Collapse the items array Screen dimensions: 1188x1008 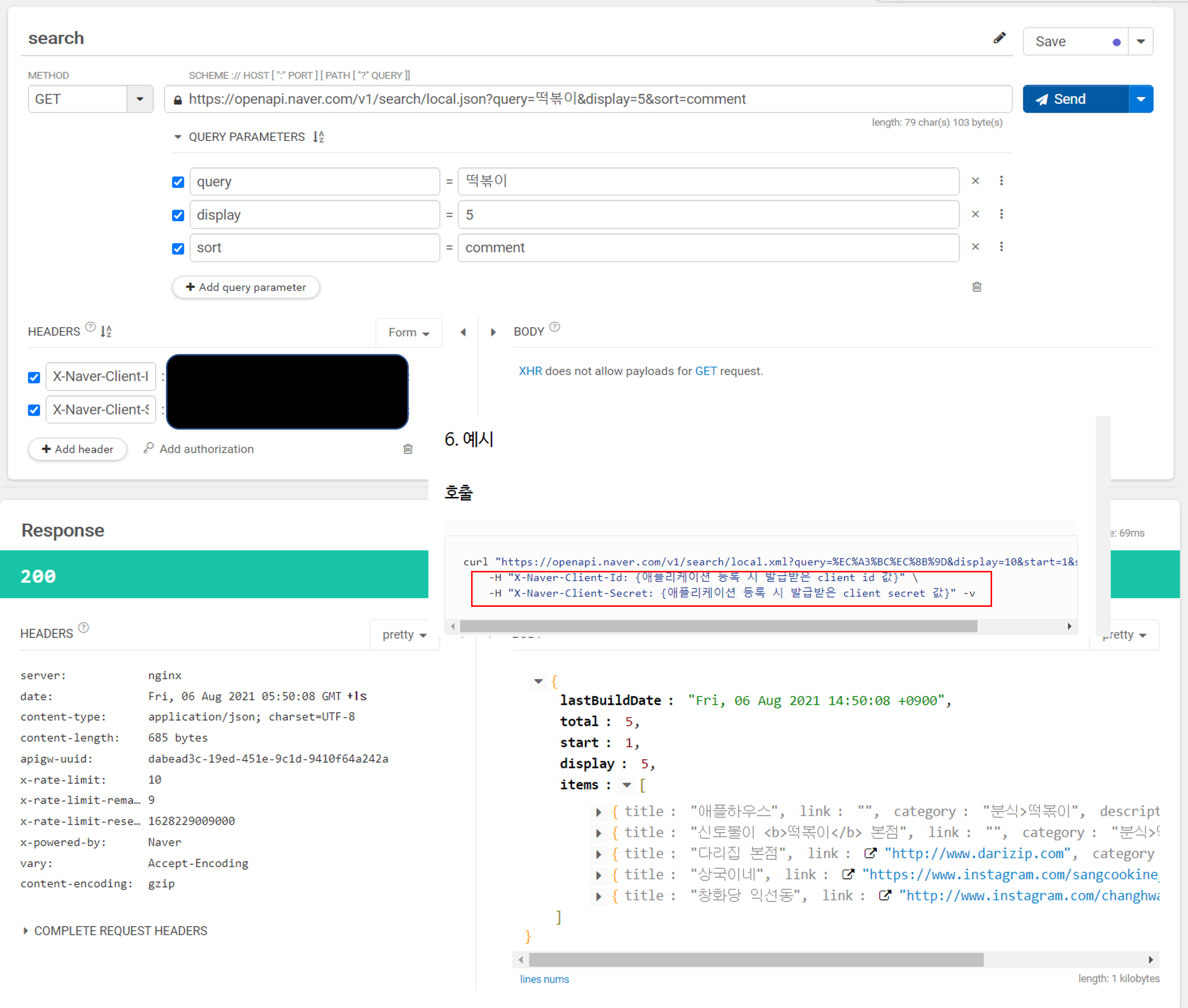coord(627,785)
